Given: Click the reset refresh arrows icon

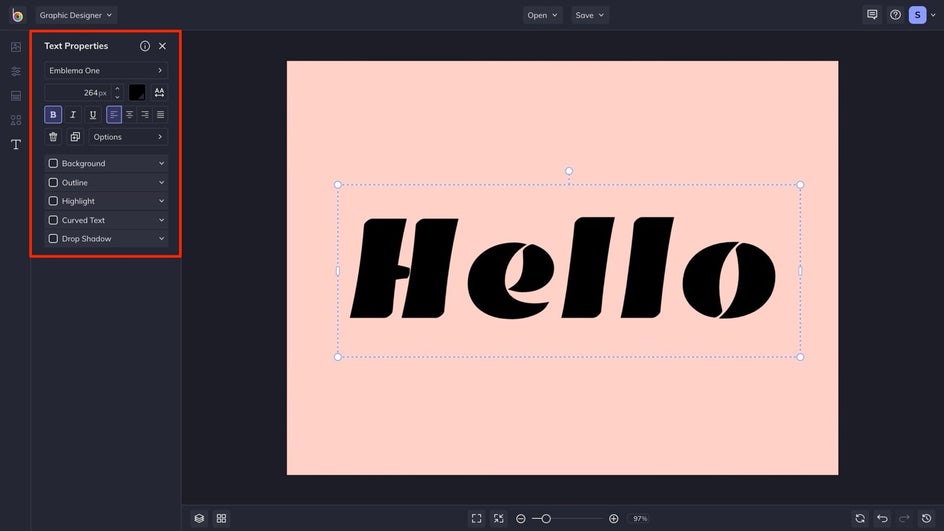Looking at the screenshot, I should [x=860, y=518].
